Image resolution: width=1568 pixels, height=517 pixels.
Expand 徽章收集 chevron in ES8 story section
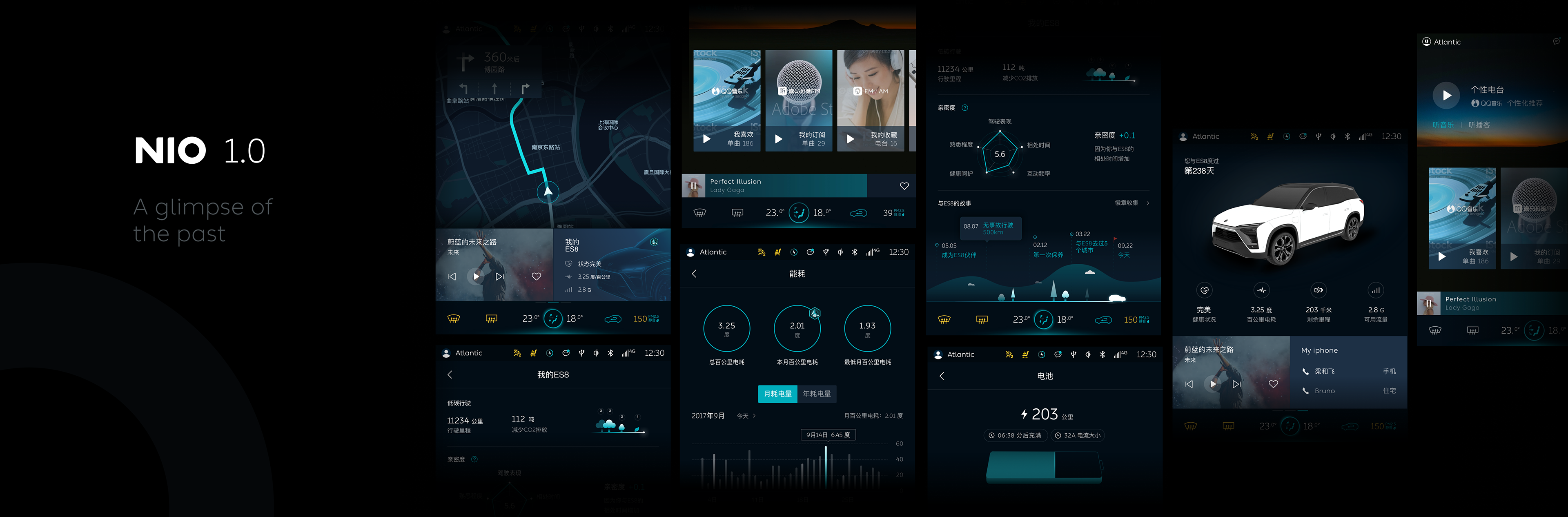(x=1148, y=203)
